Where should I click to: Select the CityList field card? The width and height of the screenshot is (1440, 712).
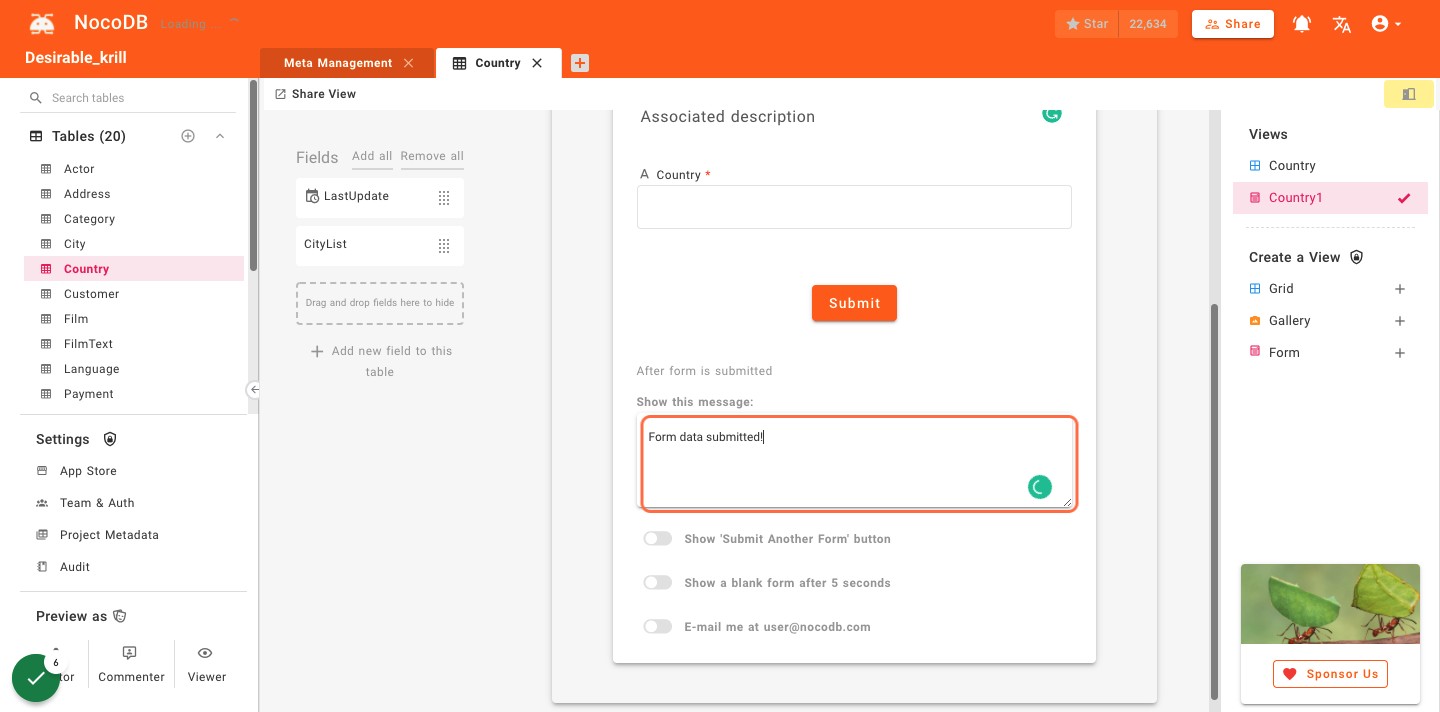(x=380, y=246)
